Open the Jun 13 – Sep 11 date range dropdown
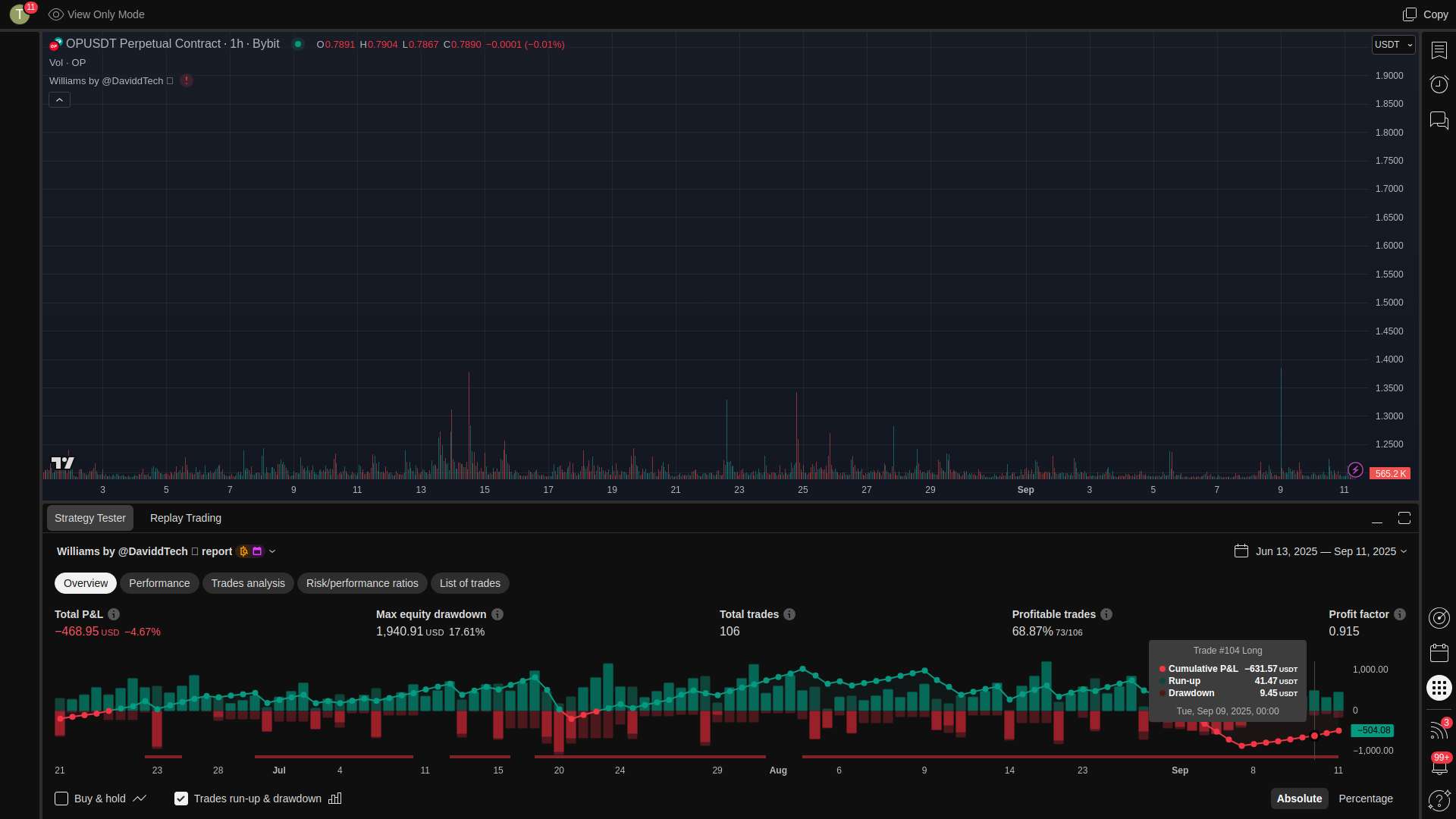This screenshot has height=819, width=1456. [x=1331, y=551]
